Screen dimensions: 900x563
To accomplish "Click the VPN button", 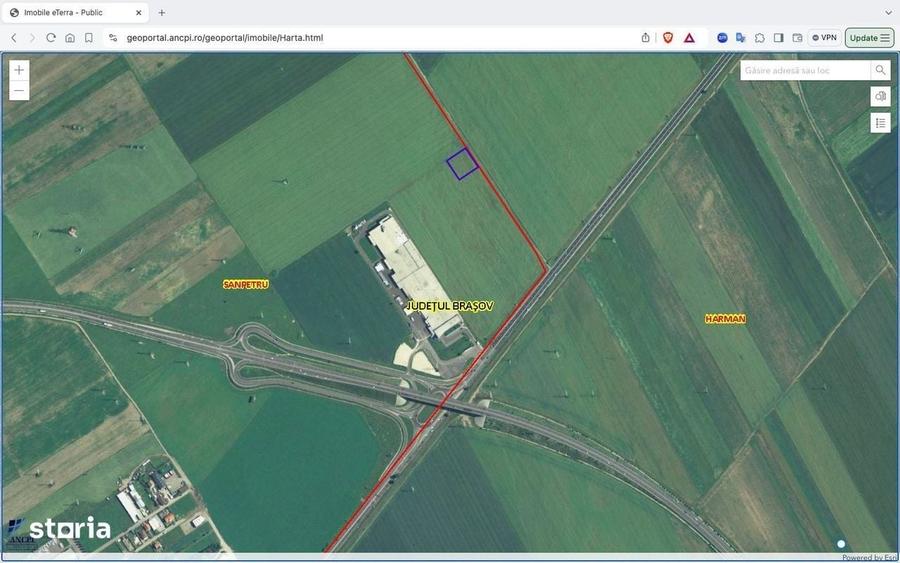I will (824, 38).
